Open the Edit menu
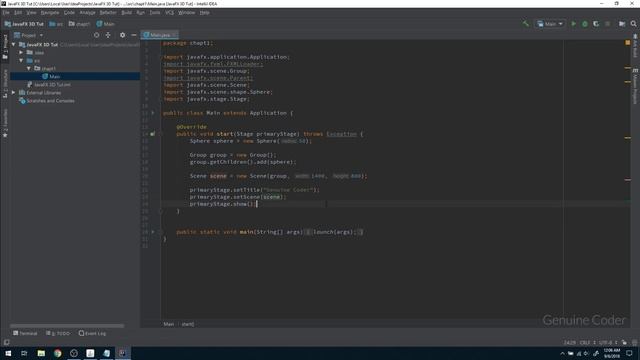640x360 pixels. pos(18,13)
